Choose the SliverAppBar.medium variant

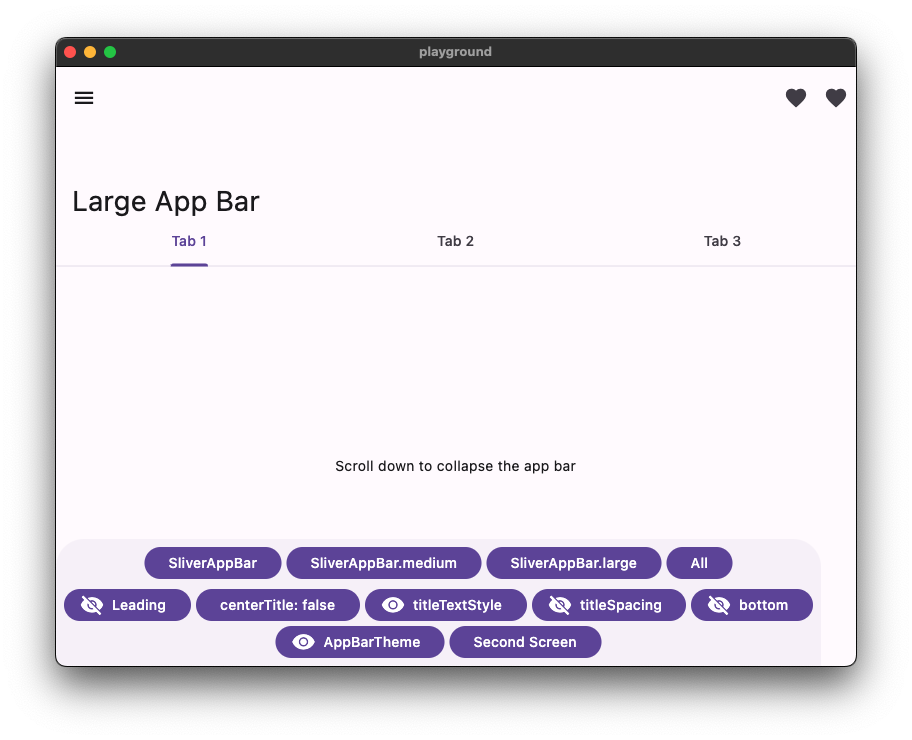[x=384, y=563]
